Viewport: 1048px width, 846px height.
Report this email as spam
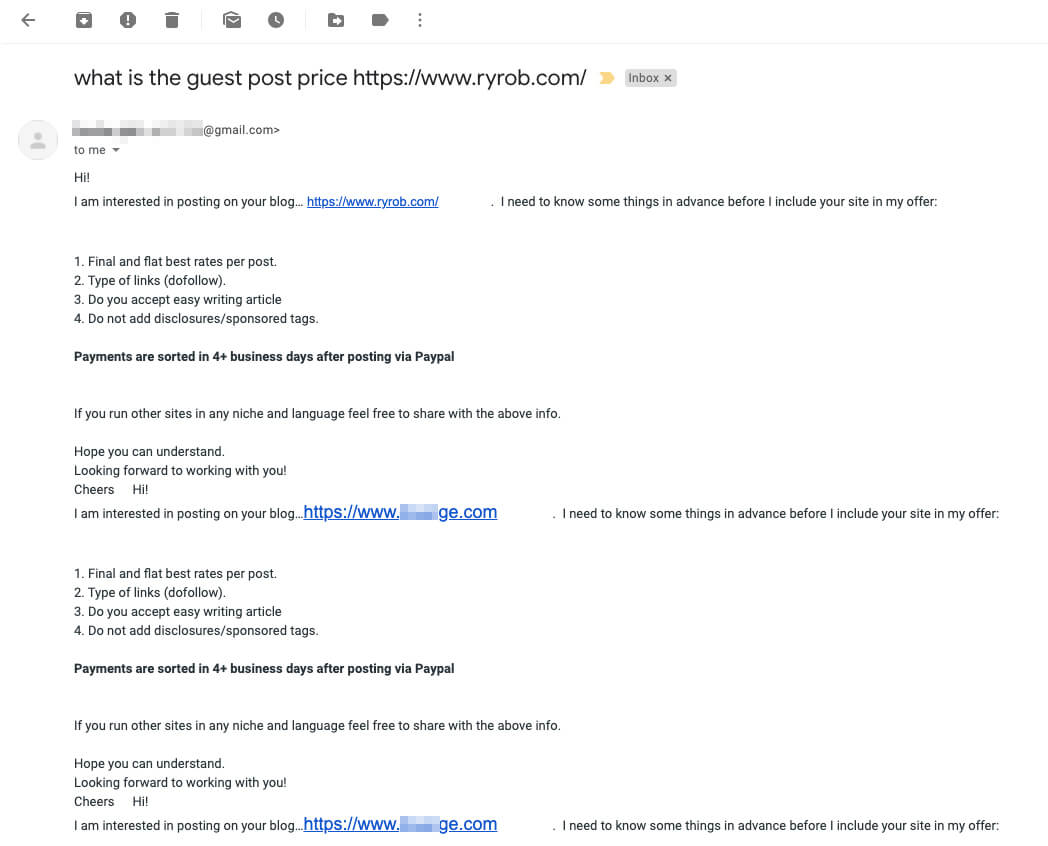(x=127, y=20)
